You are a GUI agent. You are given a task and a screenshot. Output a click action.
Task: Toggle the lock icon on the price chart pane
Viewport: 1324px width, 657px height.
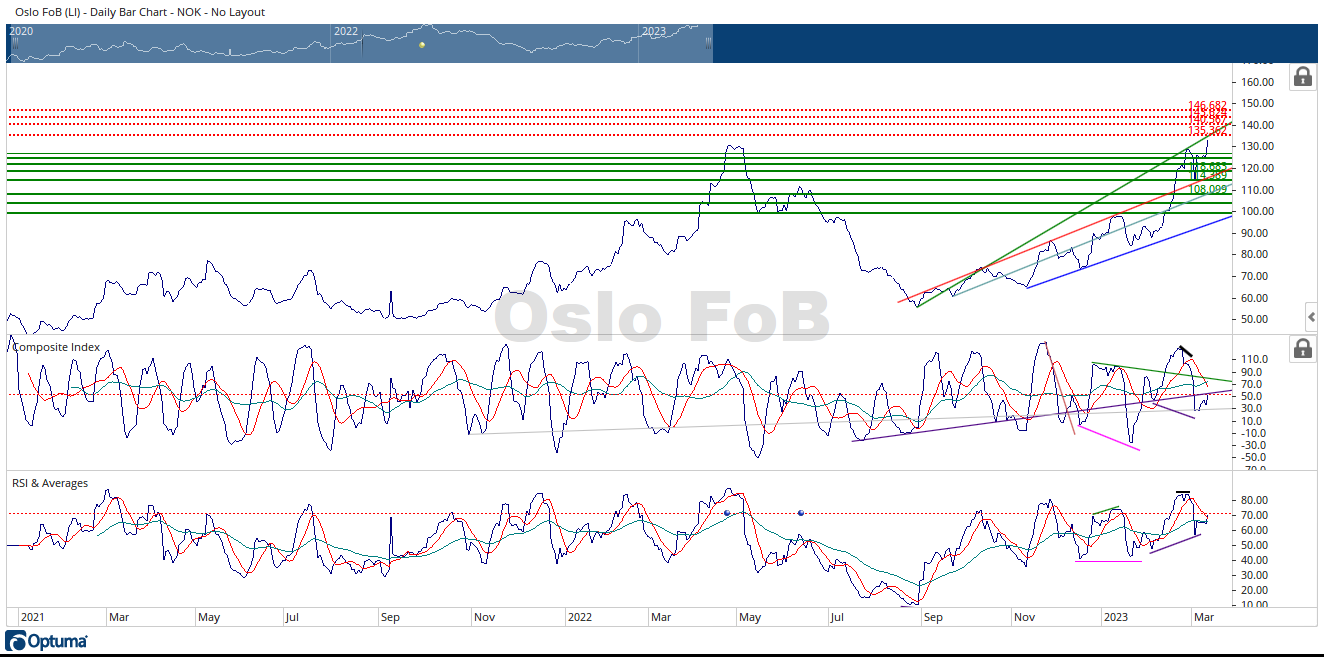coord(1302,77)
